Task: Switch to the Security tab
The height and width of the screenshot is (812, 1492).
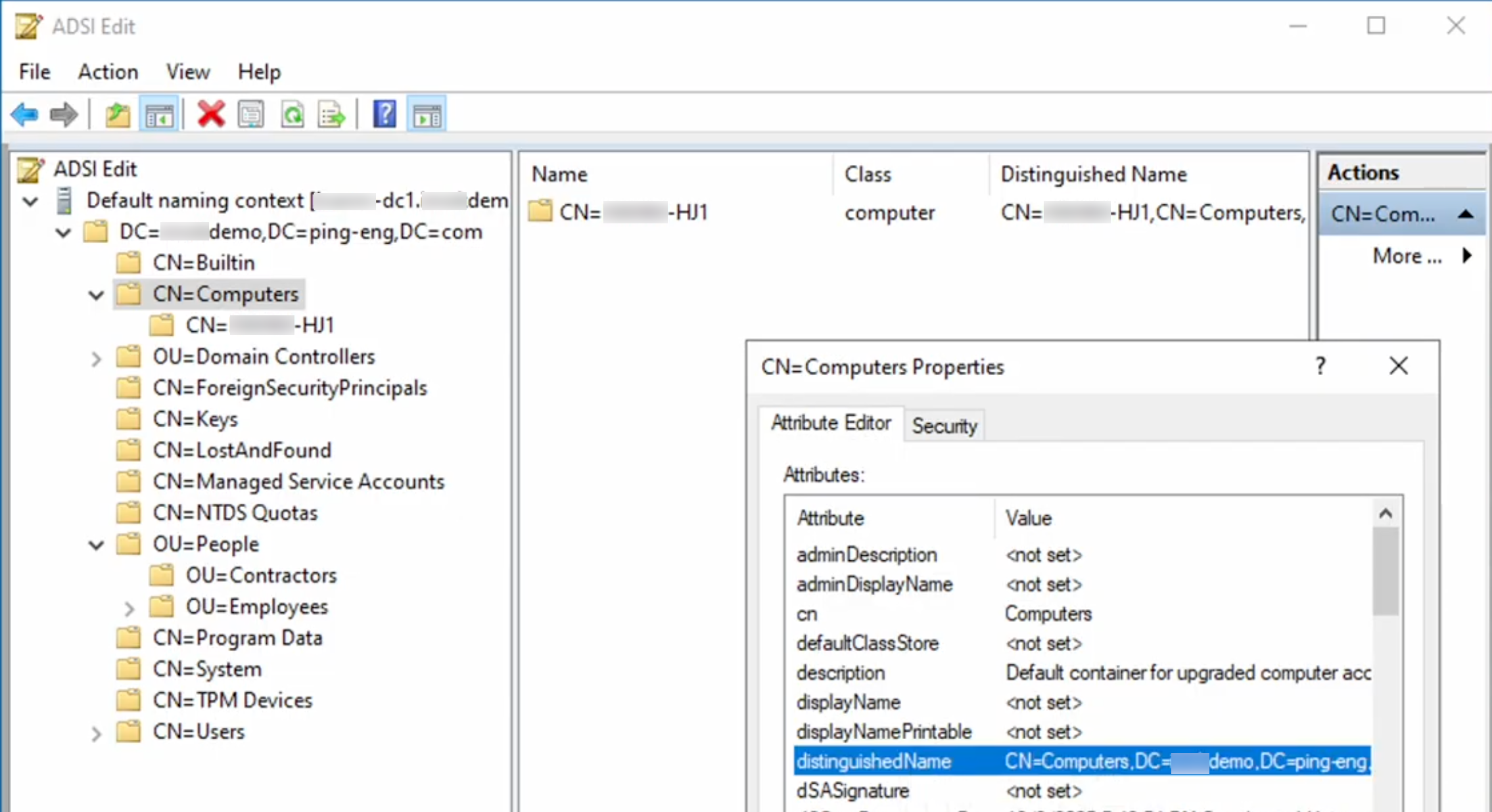Action: [944, 426]
